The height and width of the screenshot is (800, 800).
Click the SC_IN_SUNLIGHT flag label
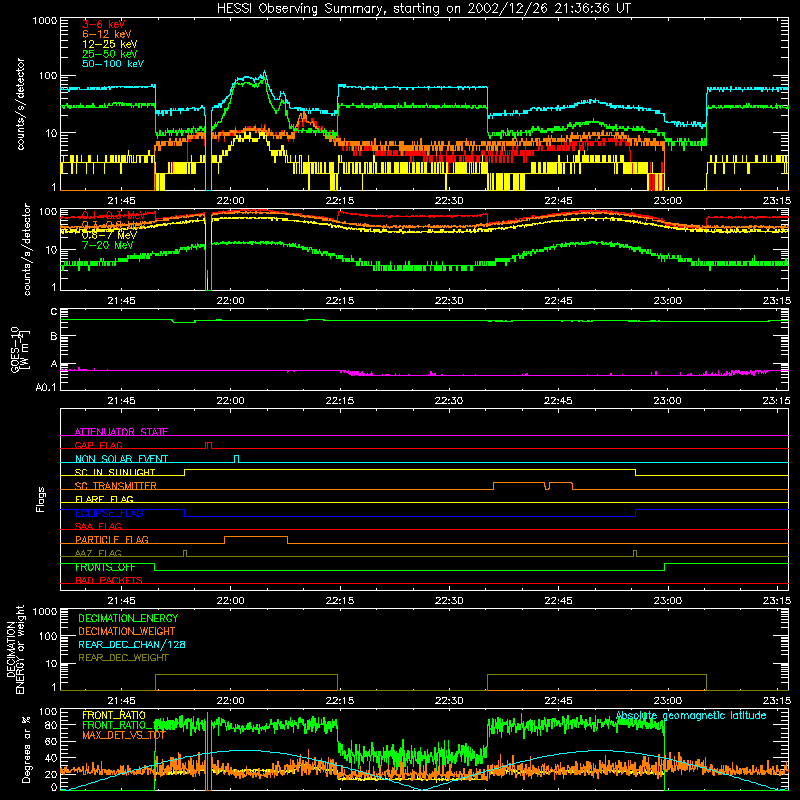coord(115,472)
